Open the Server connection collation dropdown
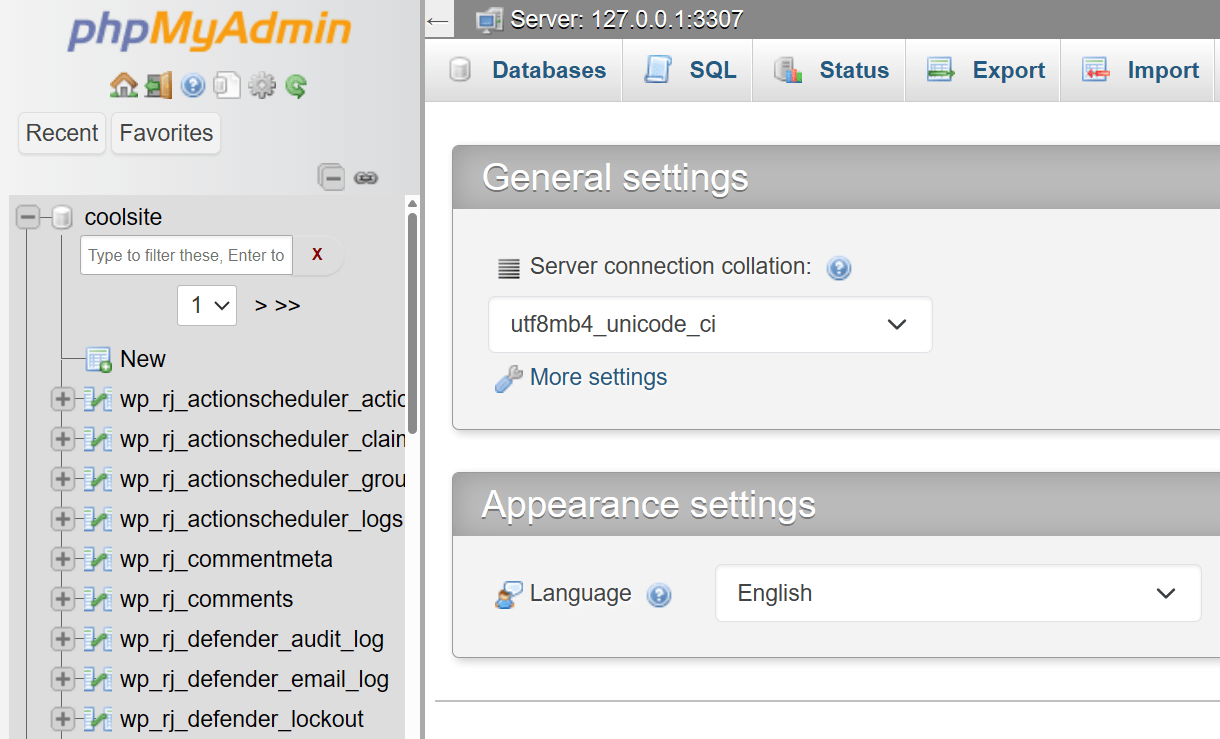This screenshot has height=739, width=1220. coord(710,325)
